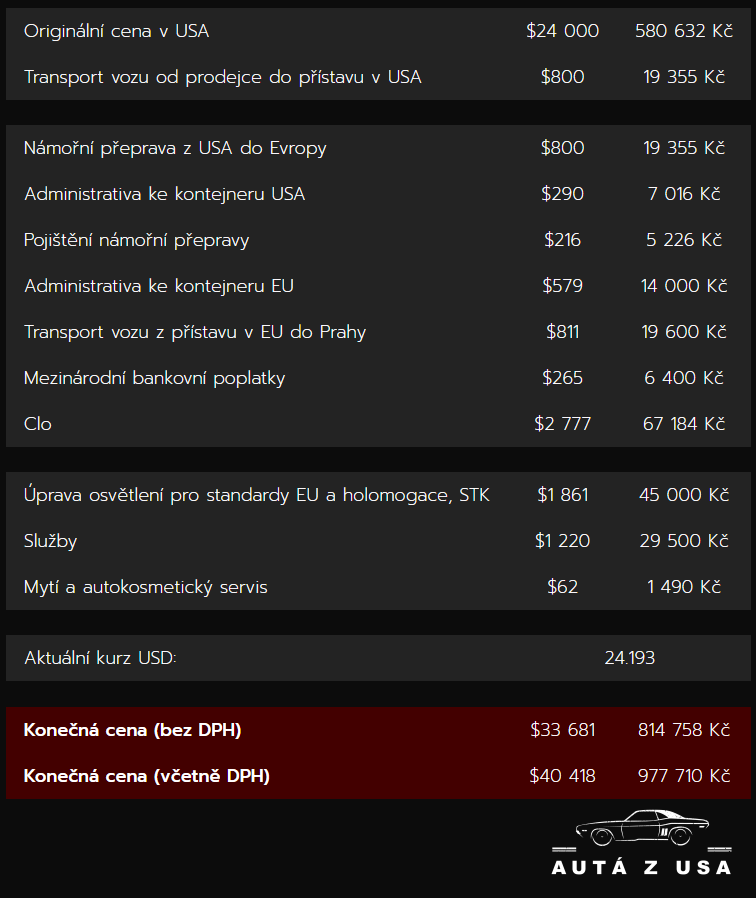Click the 24.193 USD exchange rate value
This screenshot has width=756, height=898.
click(629, 658)
